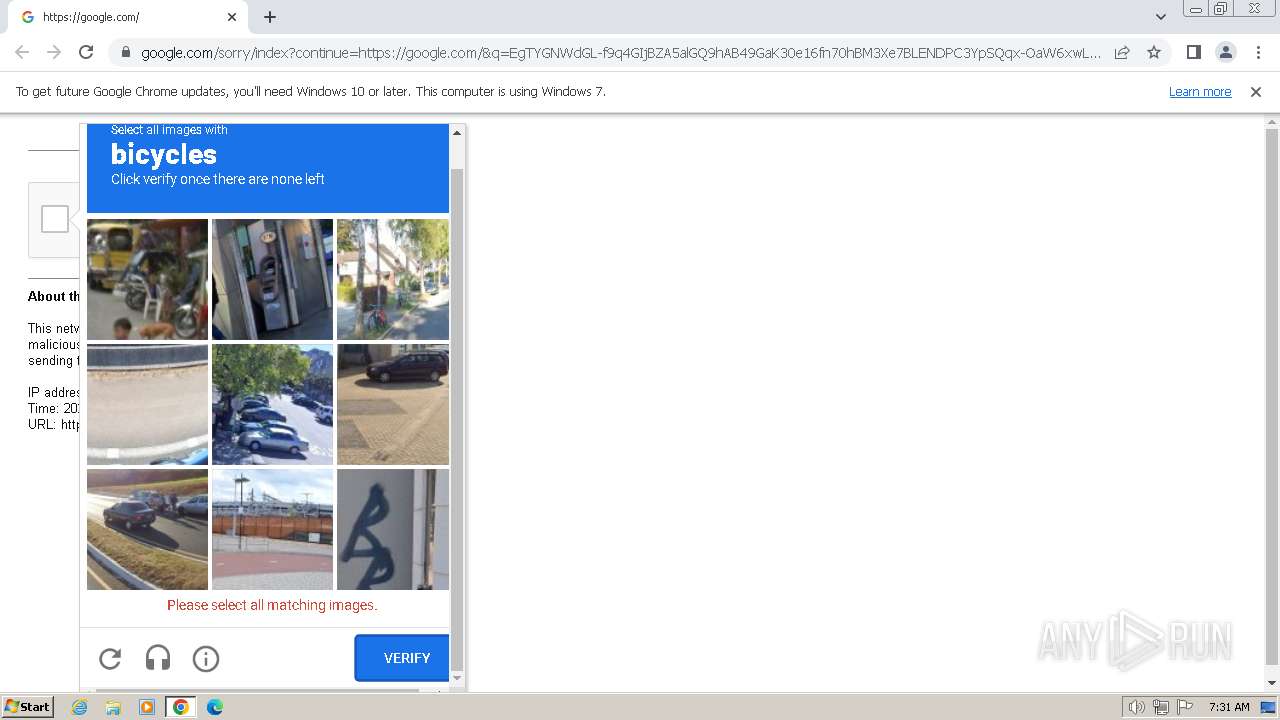The image size is (1280, 720).
Task: View site information via padlock icon
Action: pyautogui.click(x=126, y=52)
